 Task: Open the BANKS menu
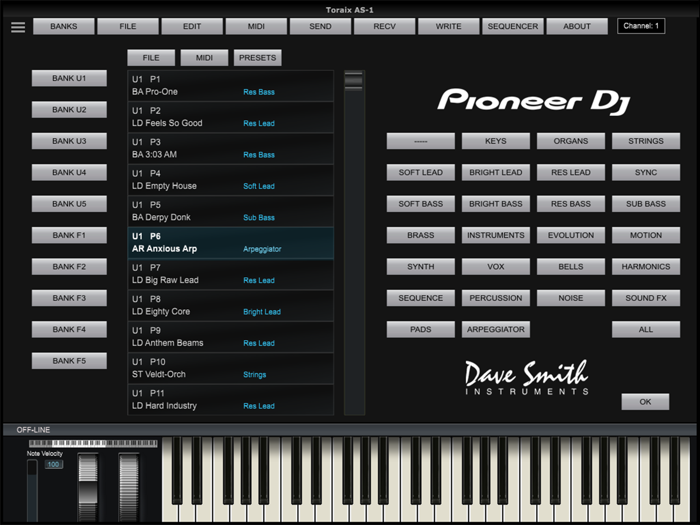click(x=64, y=26)
